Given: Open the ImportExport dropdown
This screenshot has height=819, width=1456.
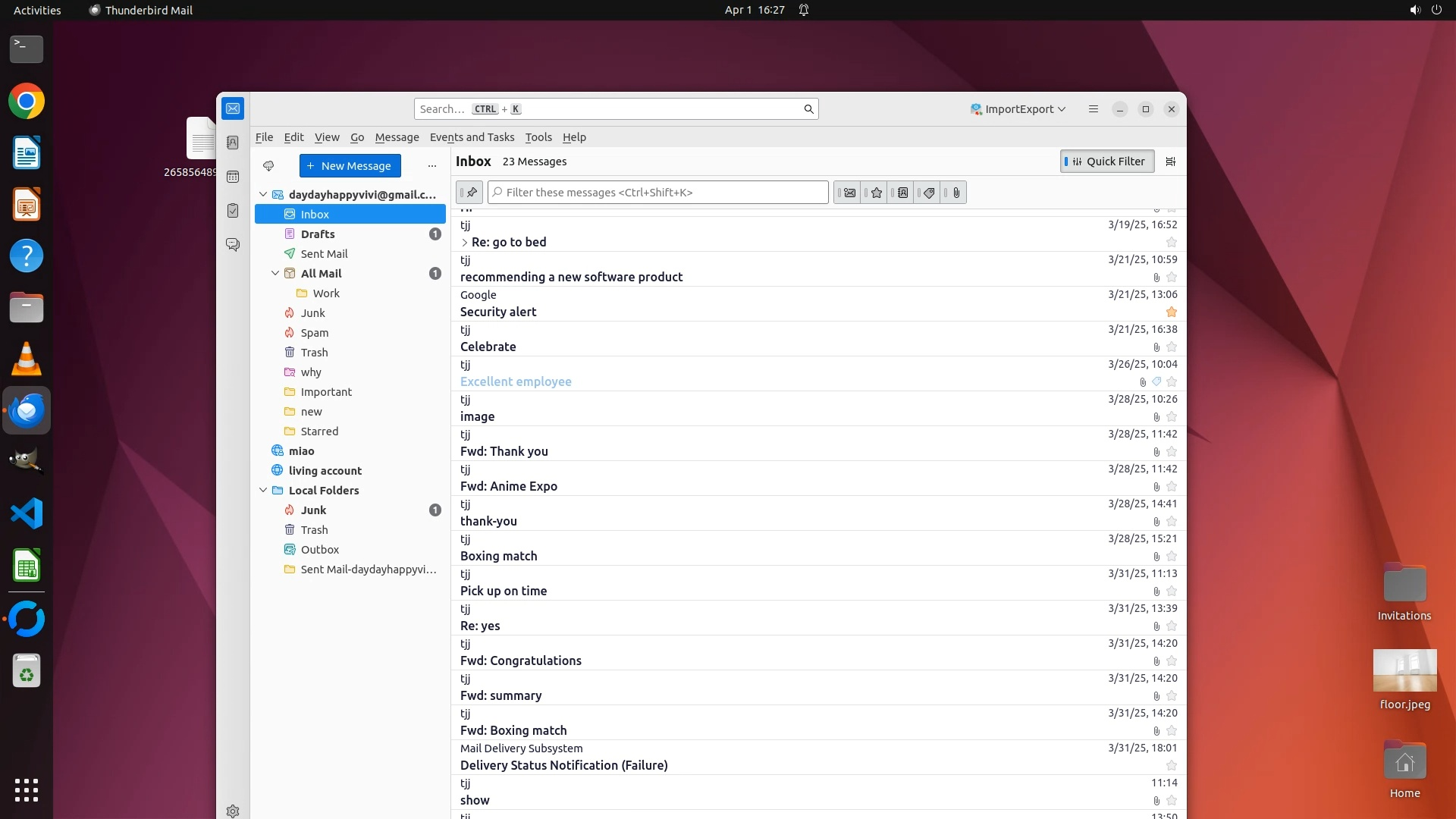Looking at the screenshot, I should coord(1018,109).
